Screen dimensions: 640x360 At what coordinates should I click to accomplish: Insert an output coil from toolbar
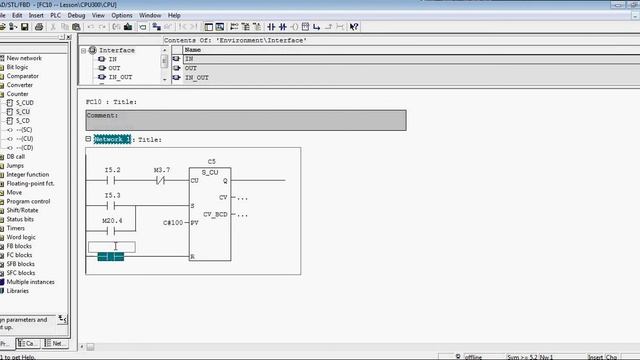pyautogui.click(x=294, y=27)
